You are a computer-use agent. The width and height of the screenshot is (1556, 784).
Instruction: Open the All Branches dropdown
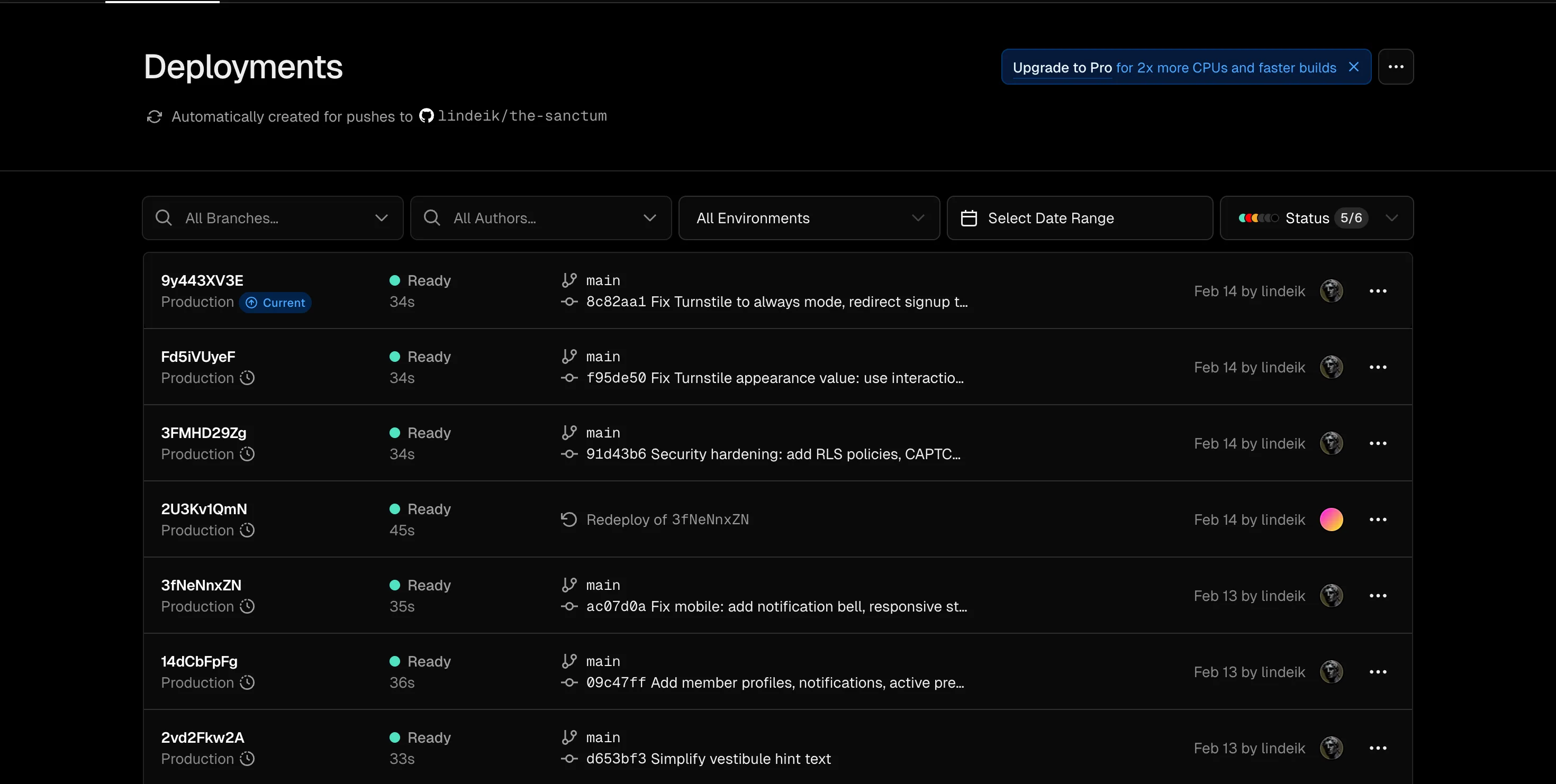pos(382,218)
